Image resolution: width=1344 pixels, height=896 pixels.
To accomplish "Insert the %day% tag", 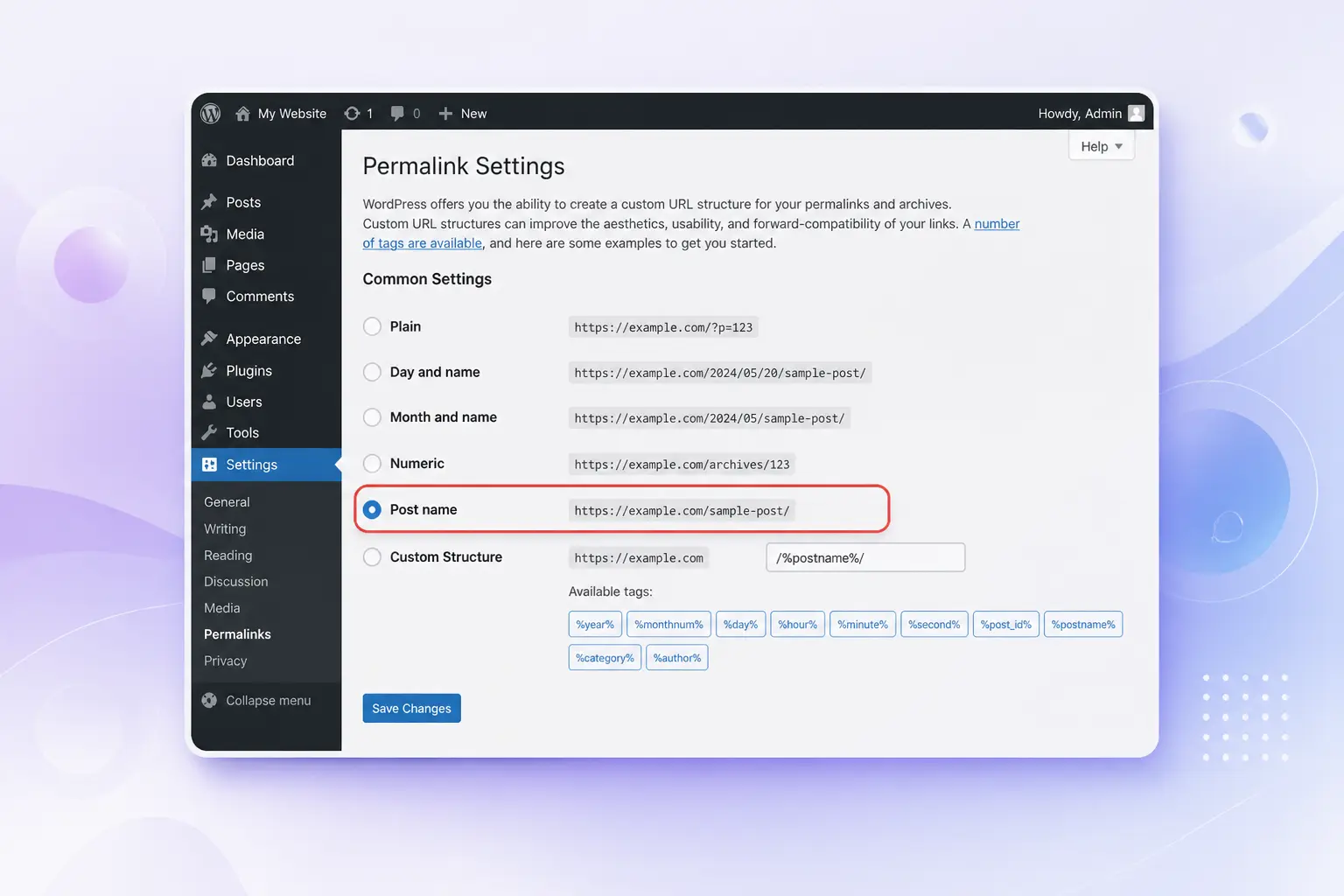I will tap(740, 624).
